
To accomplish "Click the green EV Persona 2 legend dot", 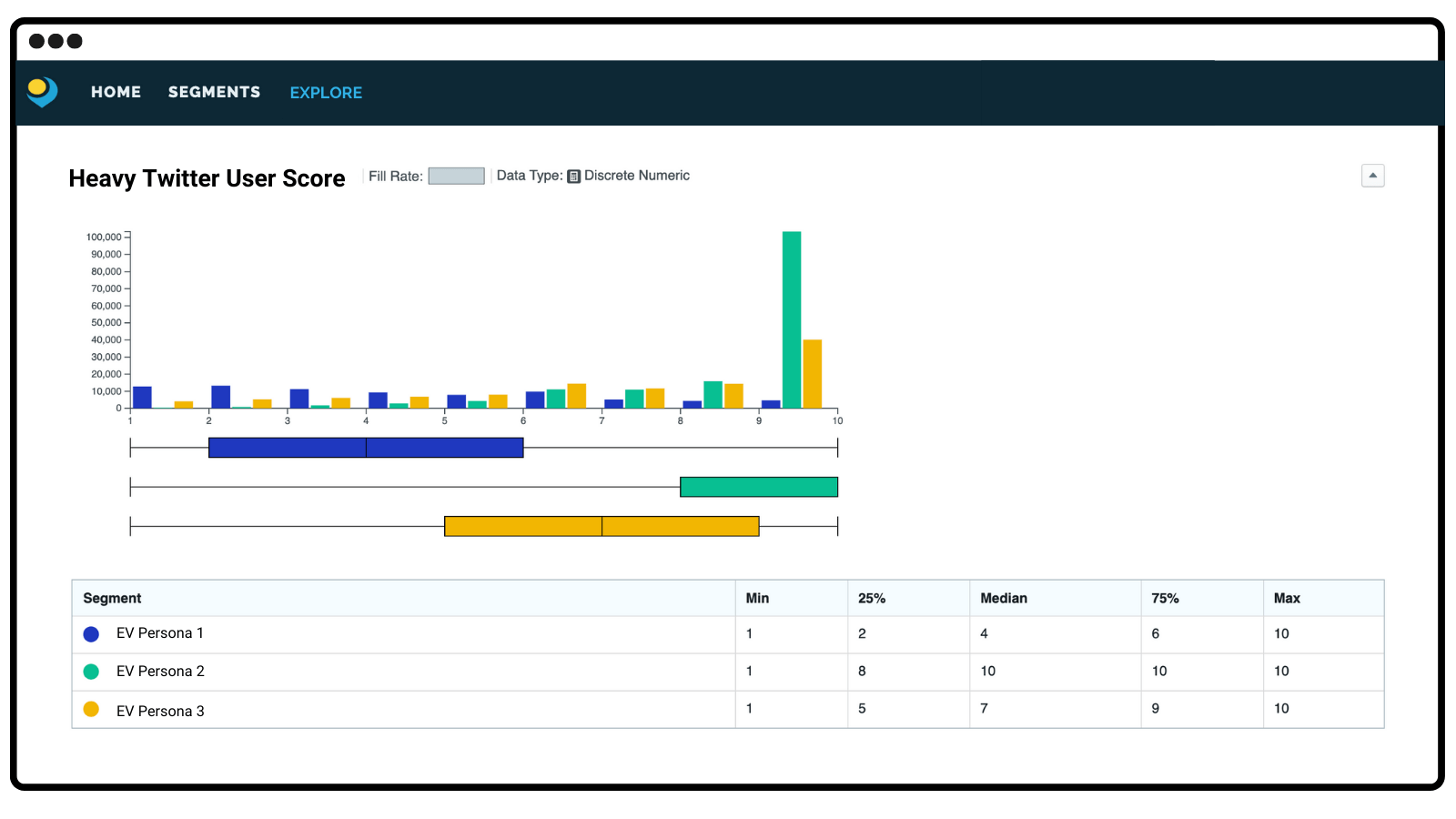I will (91, 671).
